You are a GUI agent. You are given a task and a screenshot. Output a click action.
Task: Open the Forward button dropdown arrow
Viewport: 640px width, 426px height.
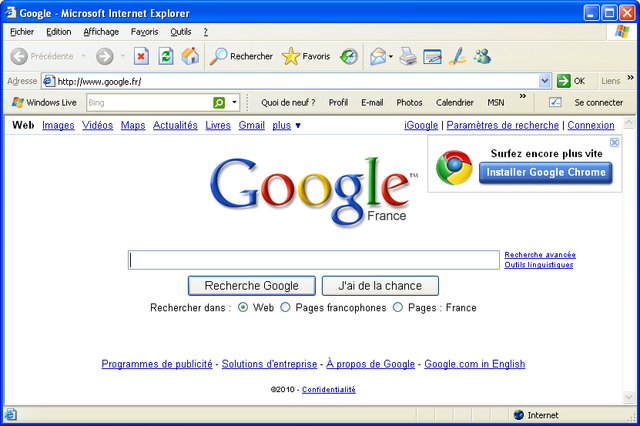click(122, 56)
